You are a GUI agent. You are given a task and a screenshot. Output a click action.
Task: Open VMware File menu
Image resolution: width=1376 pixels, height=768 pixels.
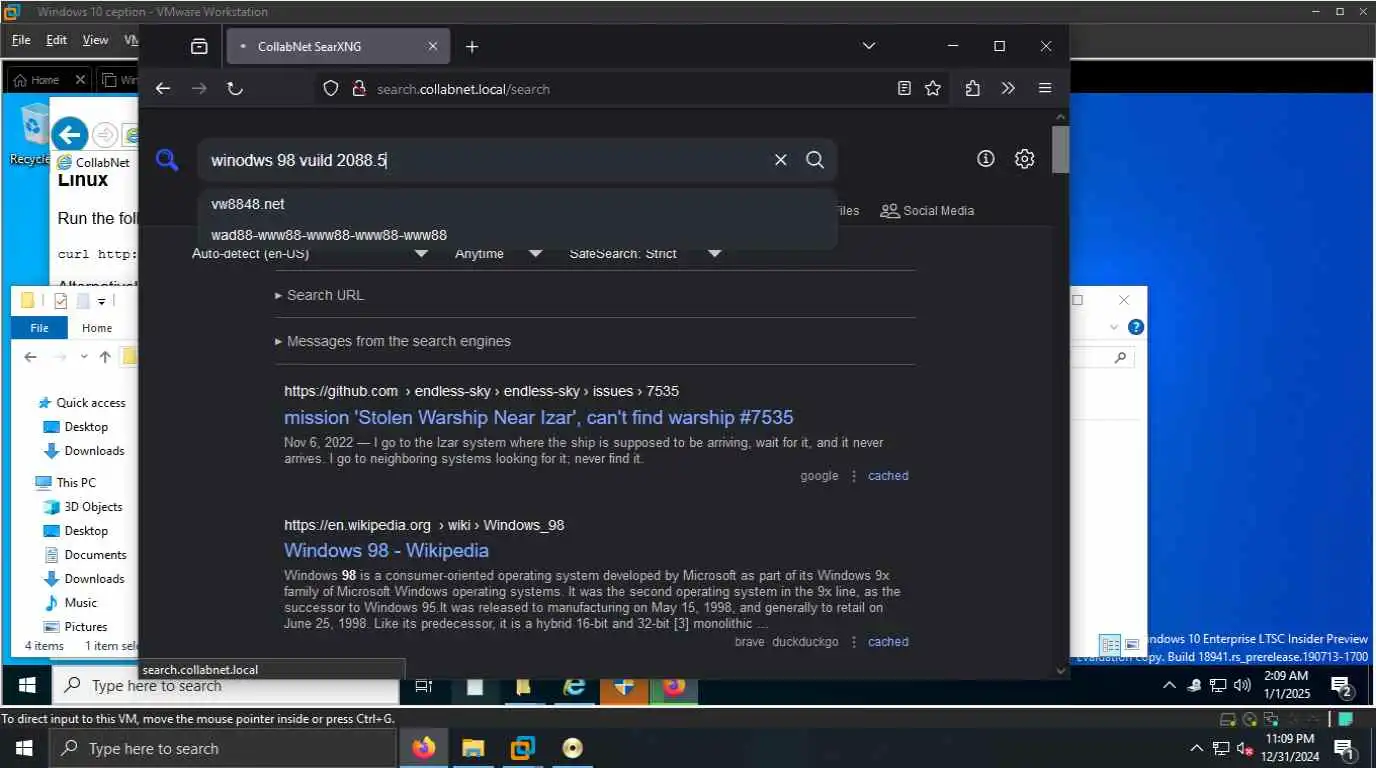(21, 40)
